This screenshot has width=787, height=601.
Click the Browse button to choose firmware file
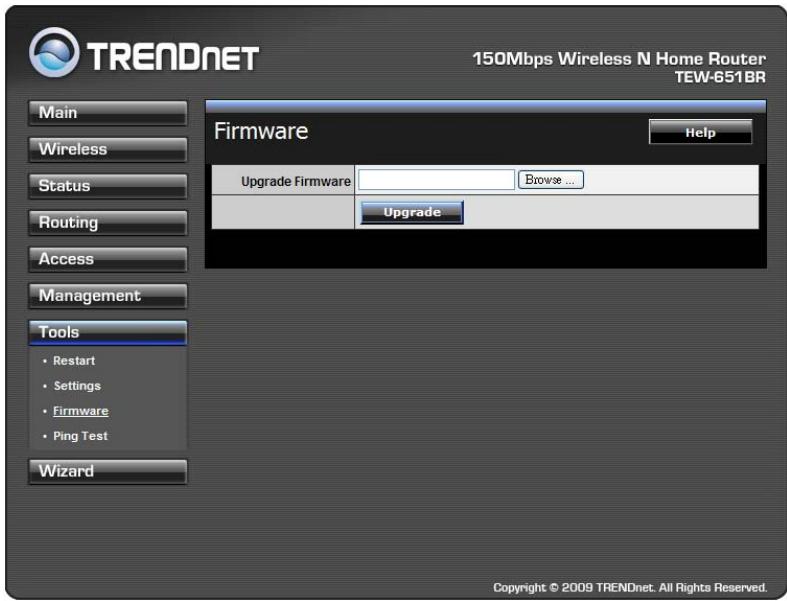(551, 180)
